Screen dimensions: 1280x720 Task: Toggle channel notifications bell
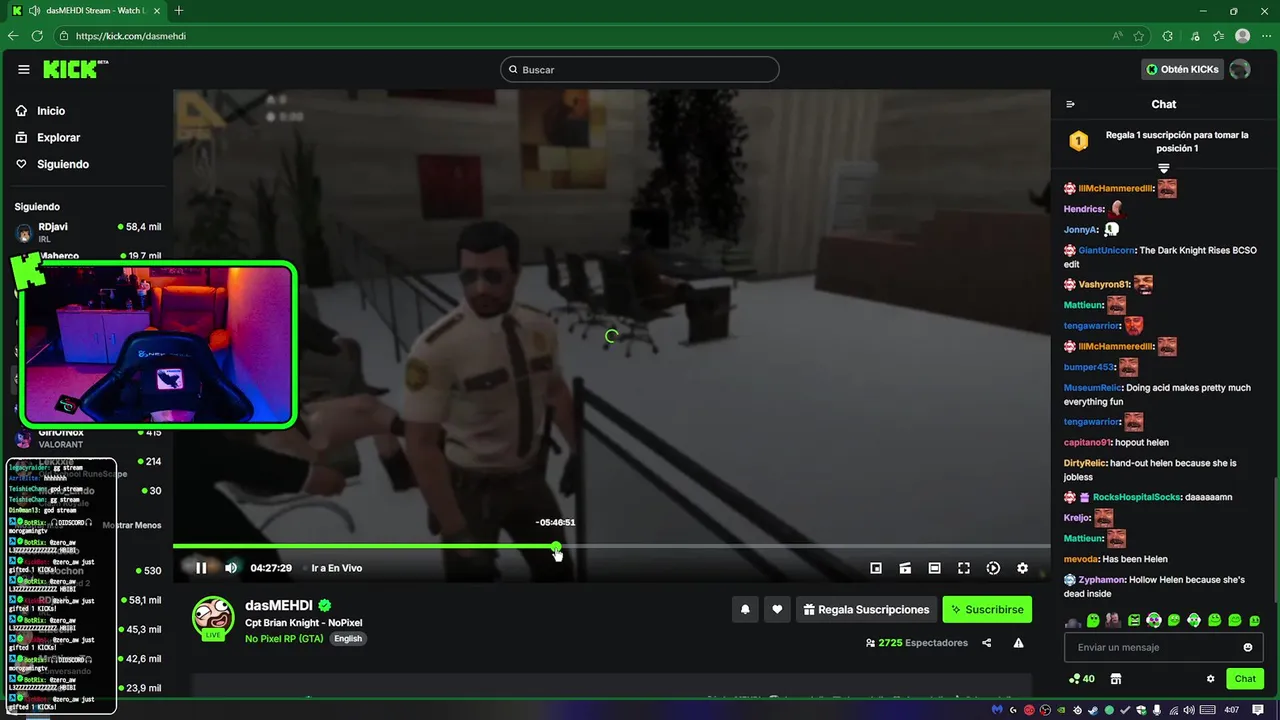tap(745, 609)
